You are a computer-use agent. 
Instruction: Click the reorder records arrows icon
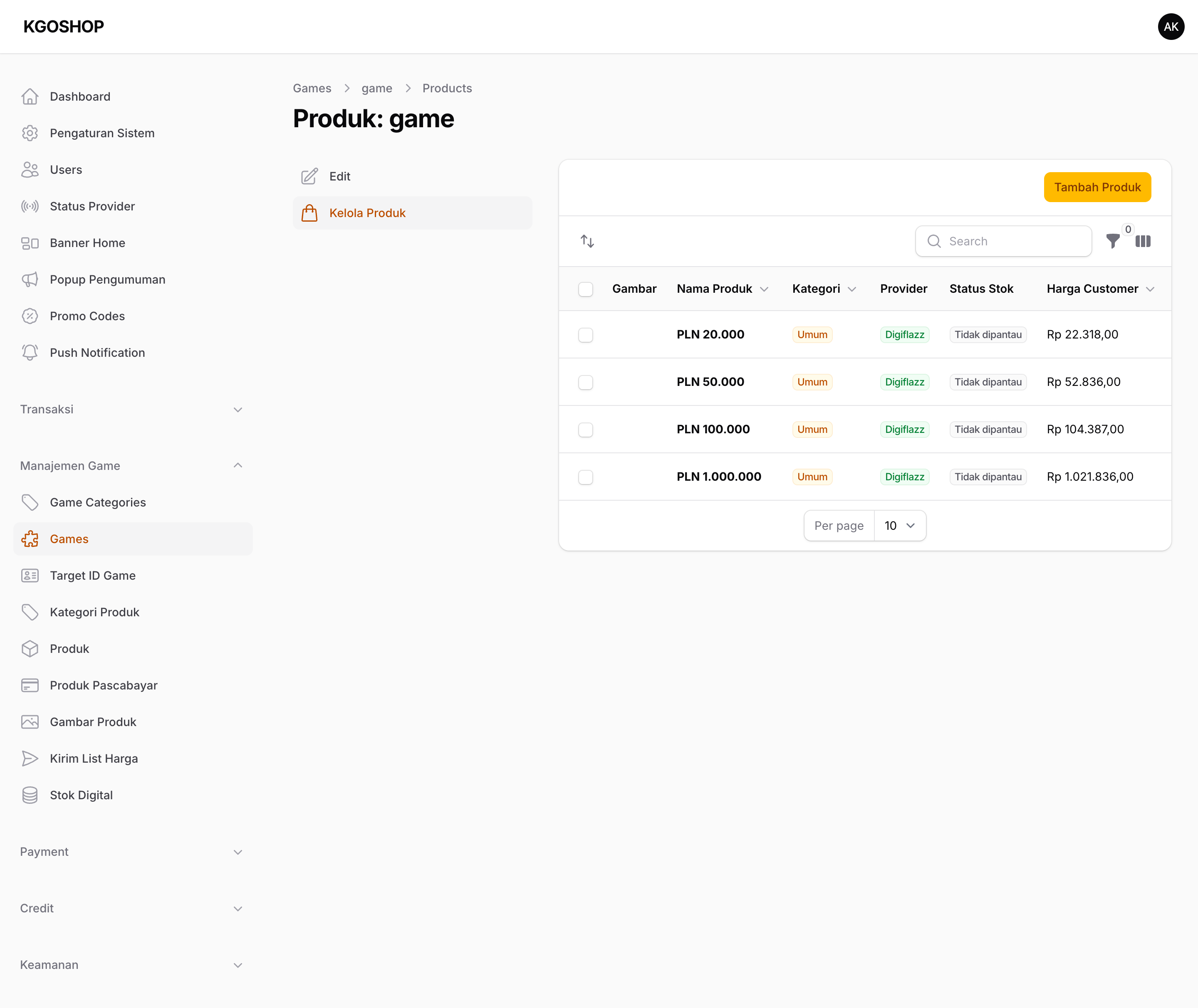(587, 241)
